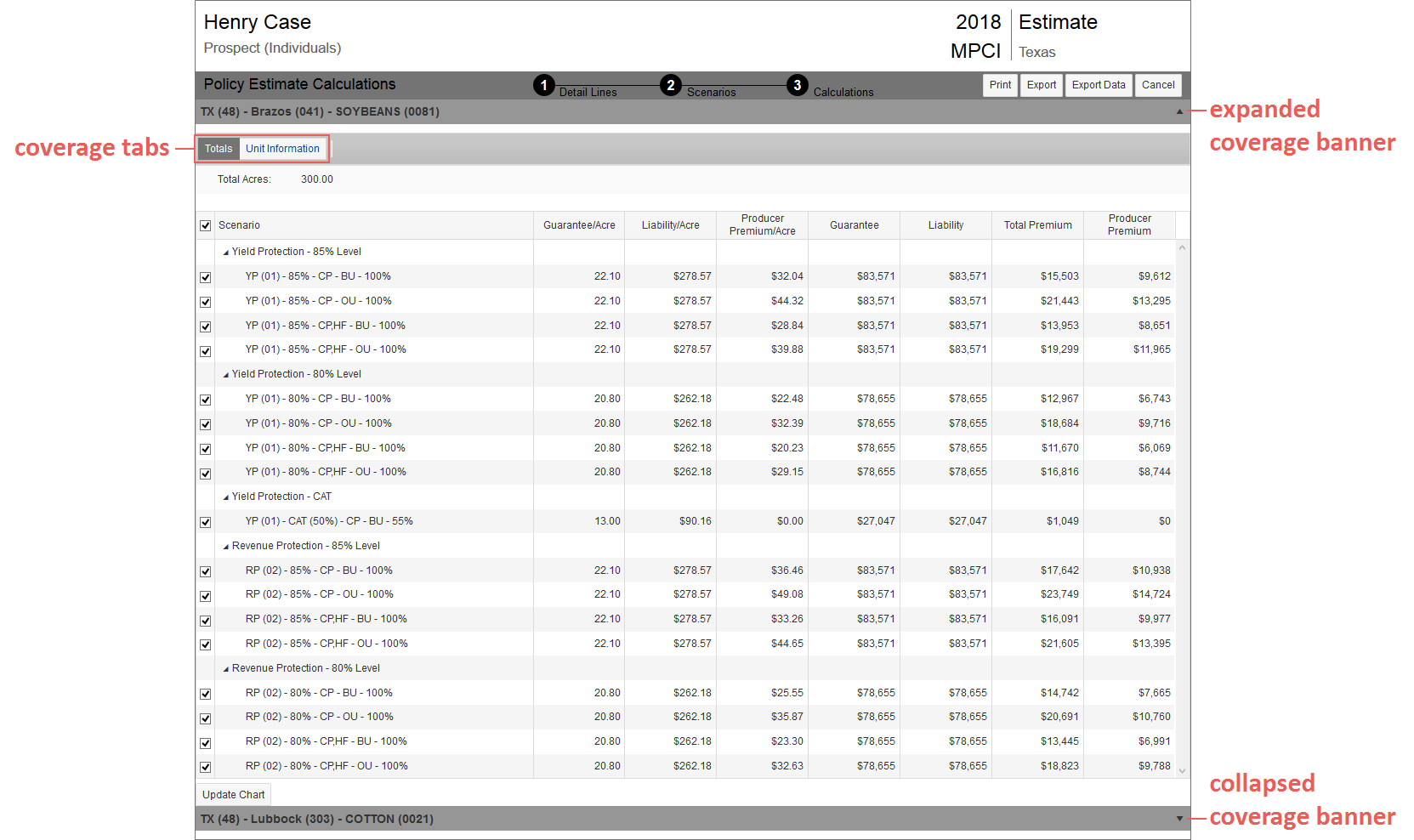Click the Scenario column header
The image size is (1414, 840).
click(x=374, y=225)
